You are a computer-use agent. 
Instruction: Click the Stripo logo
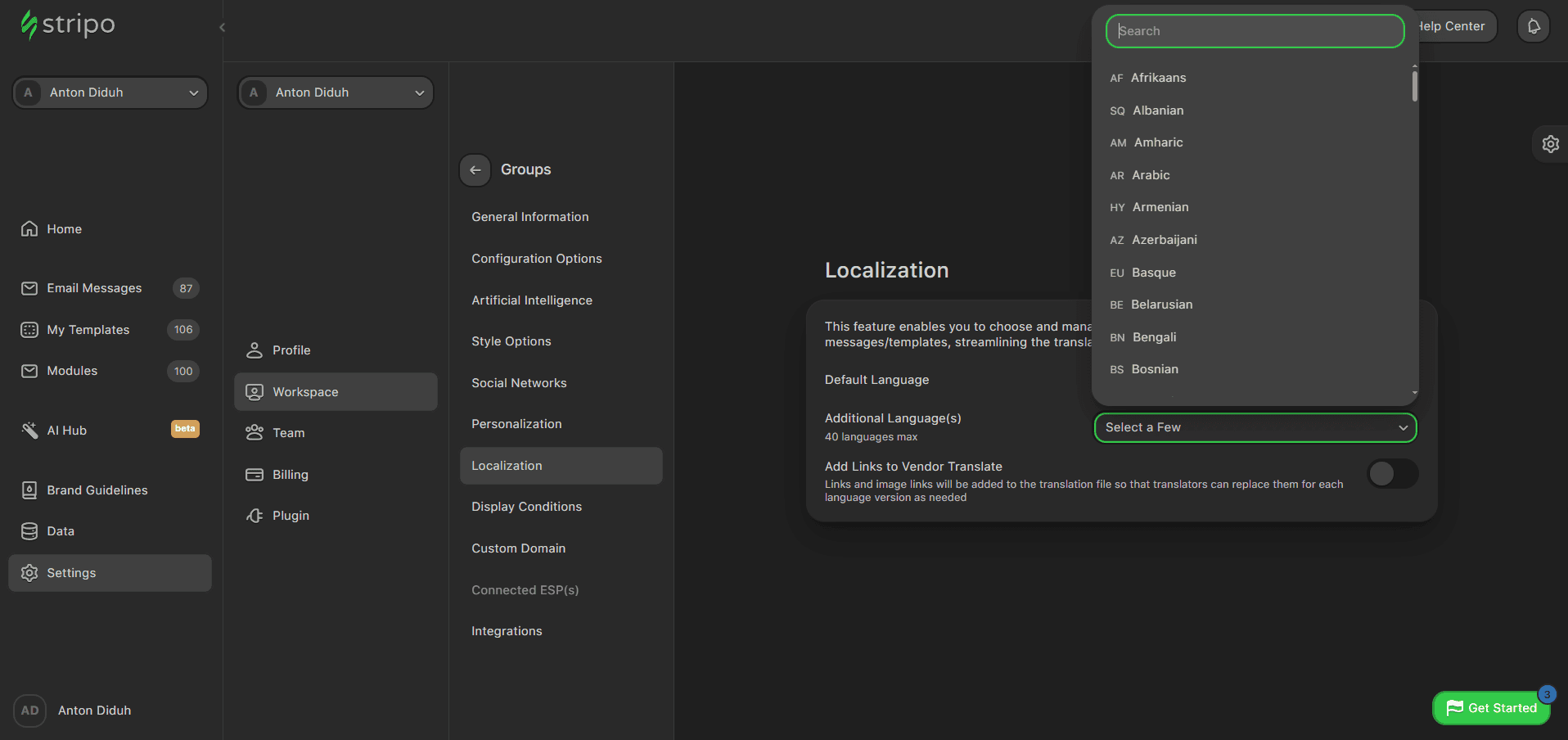click(x=68, y=25)
